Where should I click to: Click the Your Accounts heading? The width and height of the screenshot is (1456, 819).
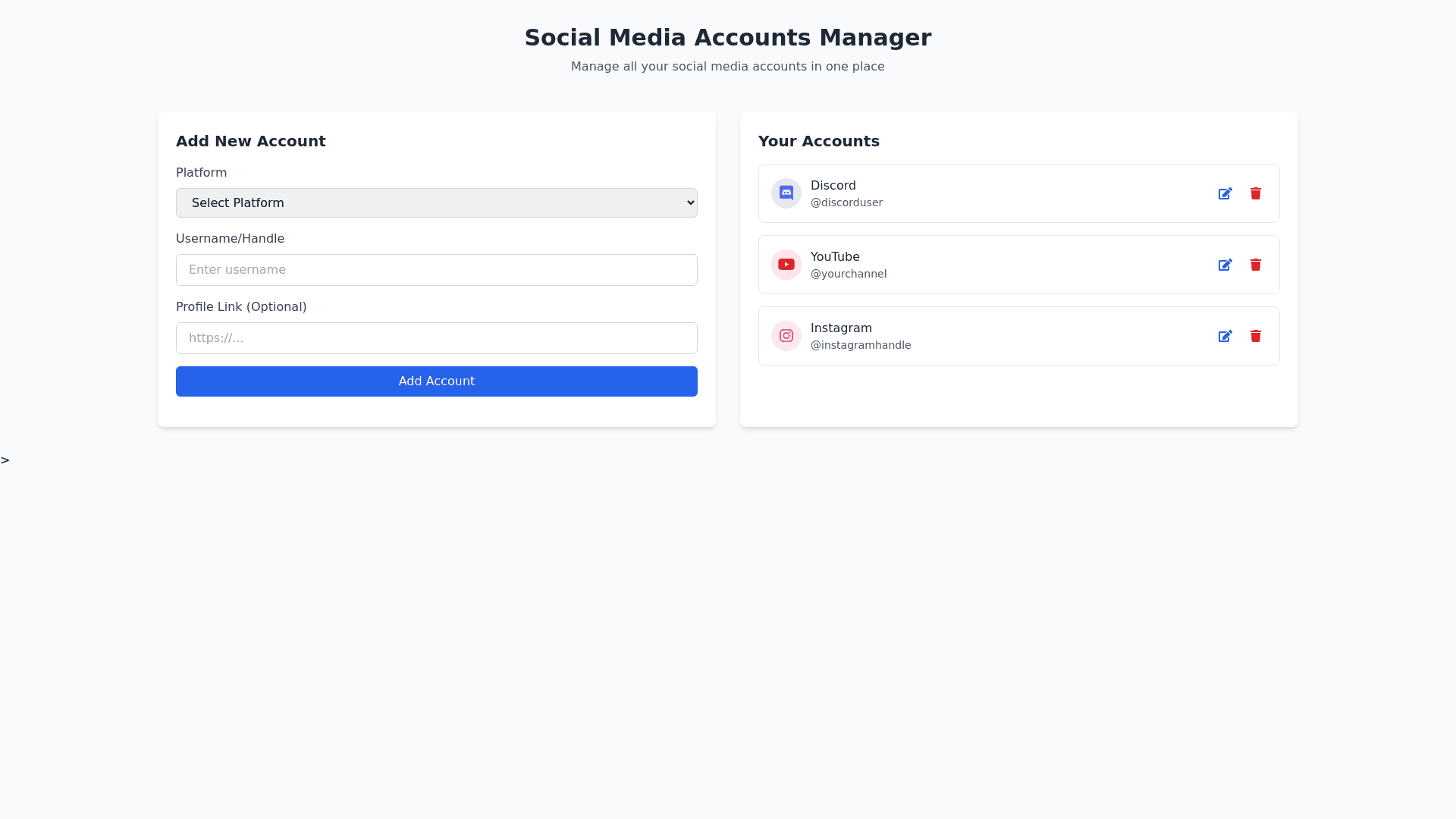coord(818,141)
